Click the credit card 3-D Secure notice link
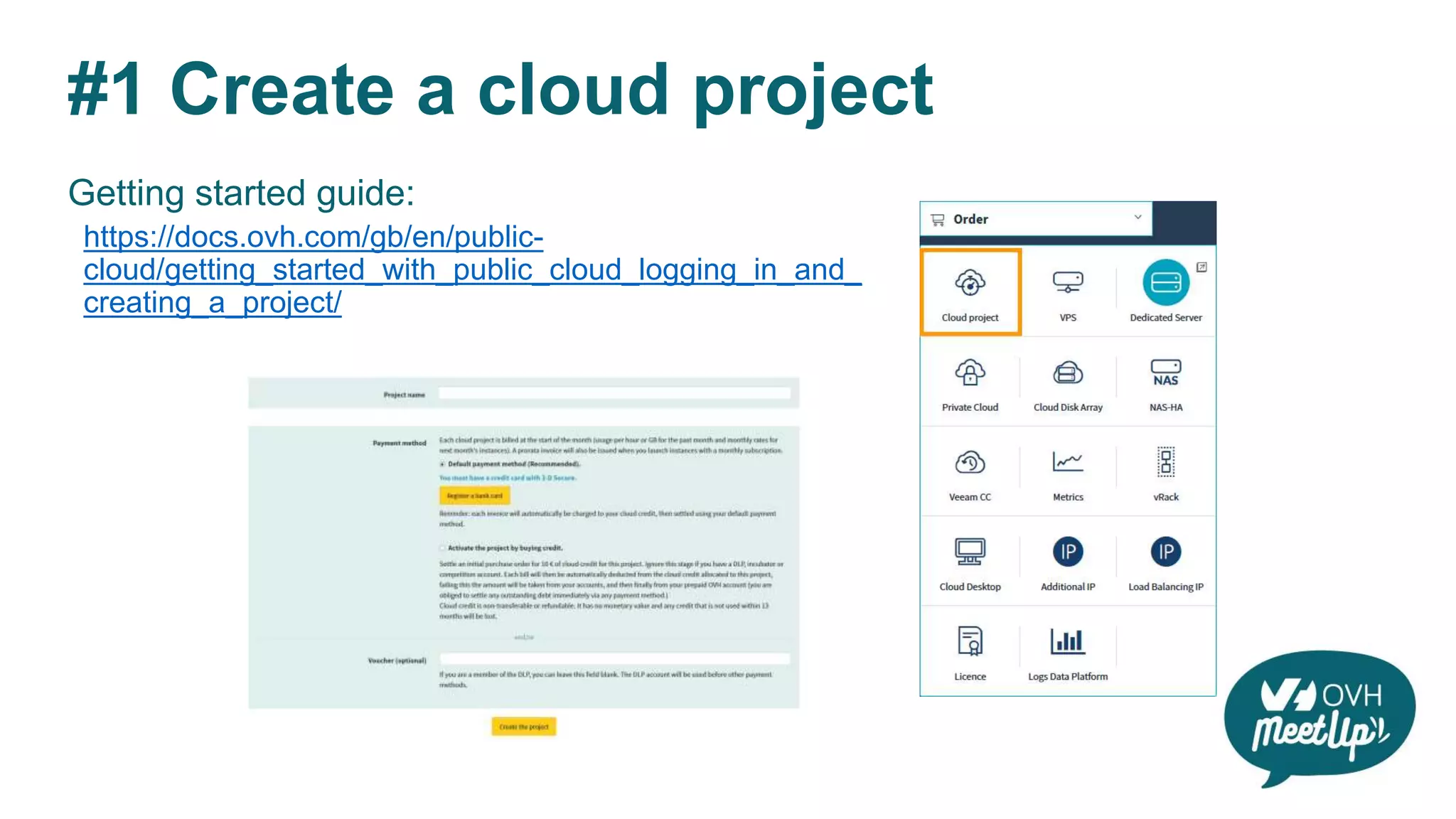1456x819 pixels. click(508, 478)
